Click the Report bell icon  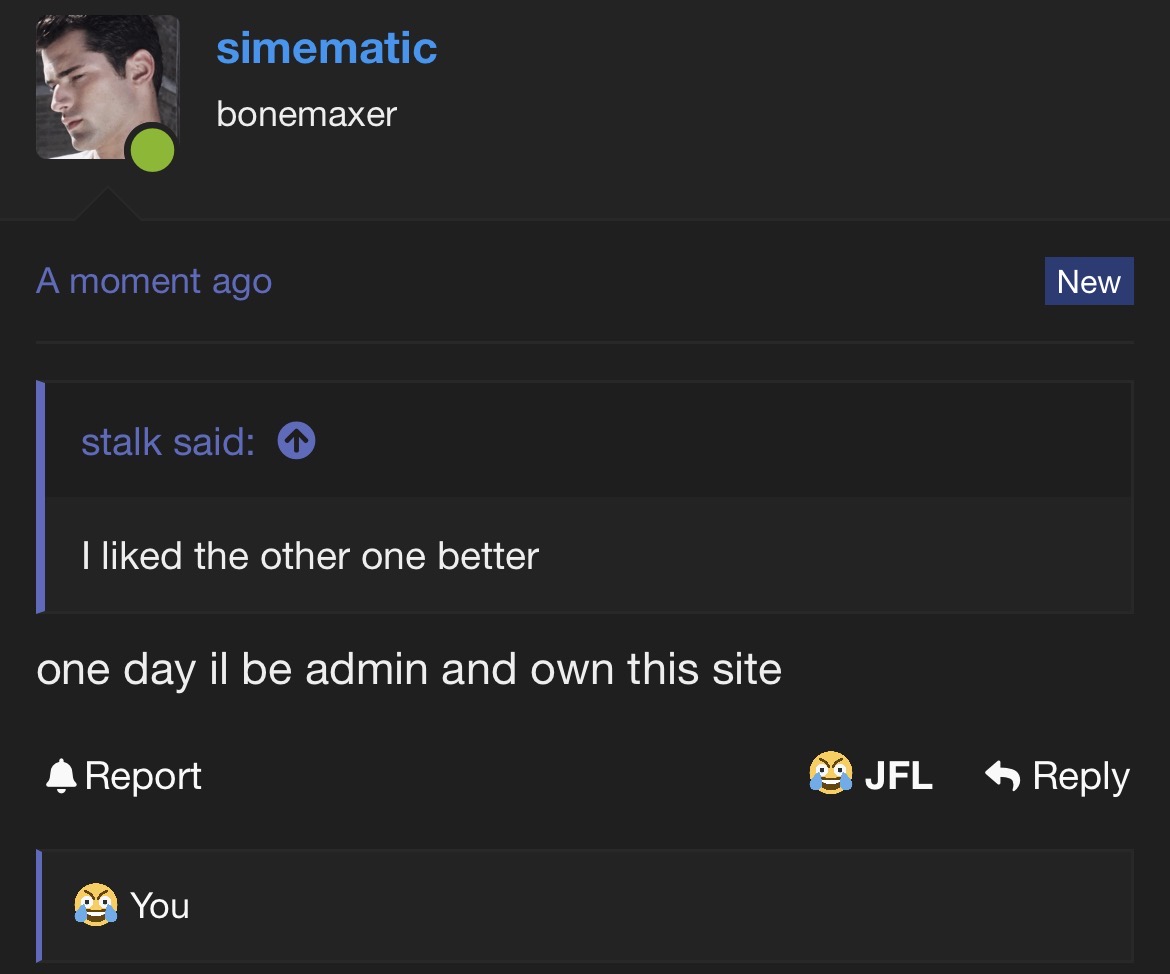tap(60, 775)
